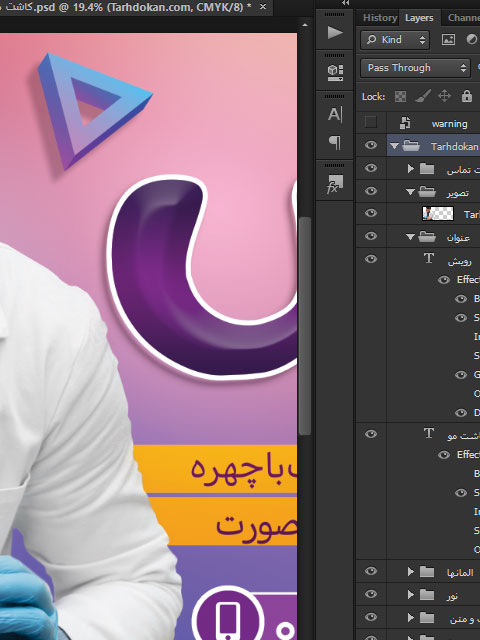Viewport: 480px width, 640px height.
Task: Click lock position move icon
Action: (444, 96)
